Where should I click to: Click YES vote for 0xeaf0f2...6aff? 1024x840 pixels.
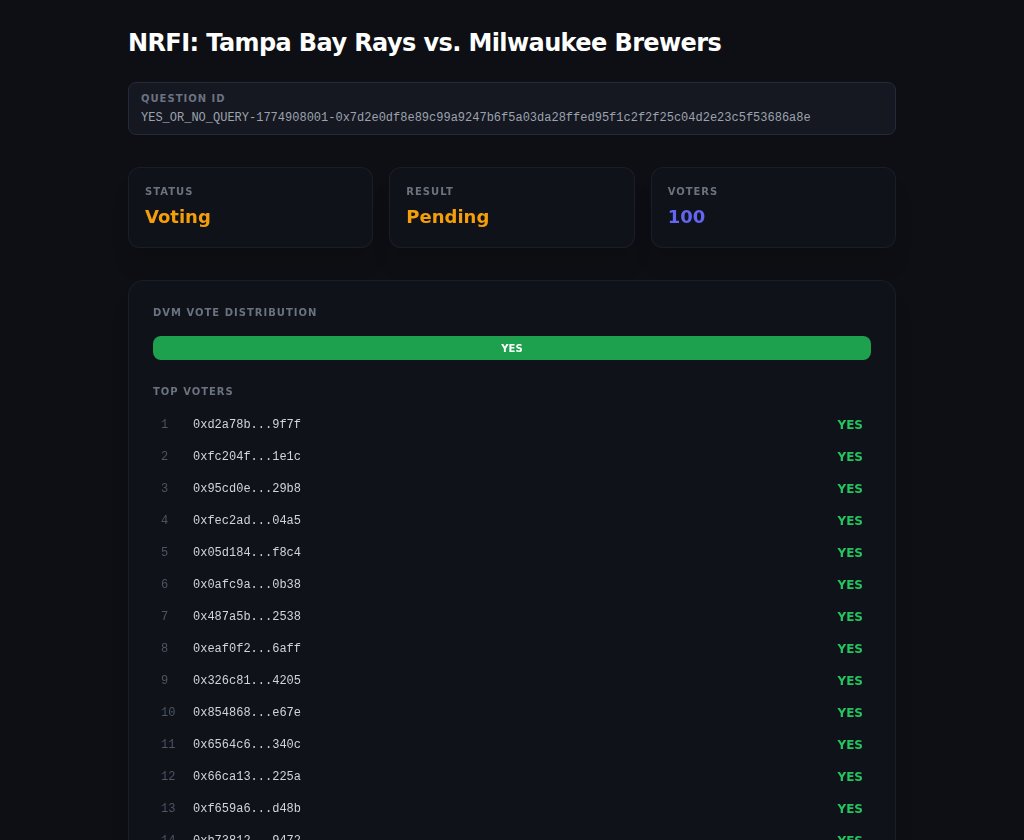tap(850, 649)
